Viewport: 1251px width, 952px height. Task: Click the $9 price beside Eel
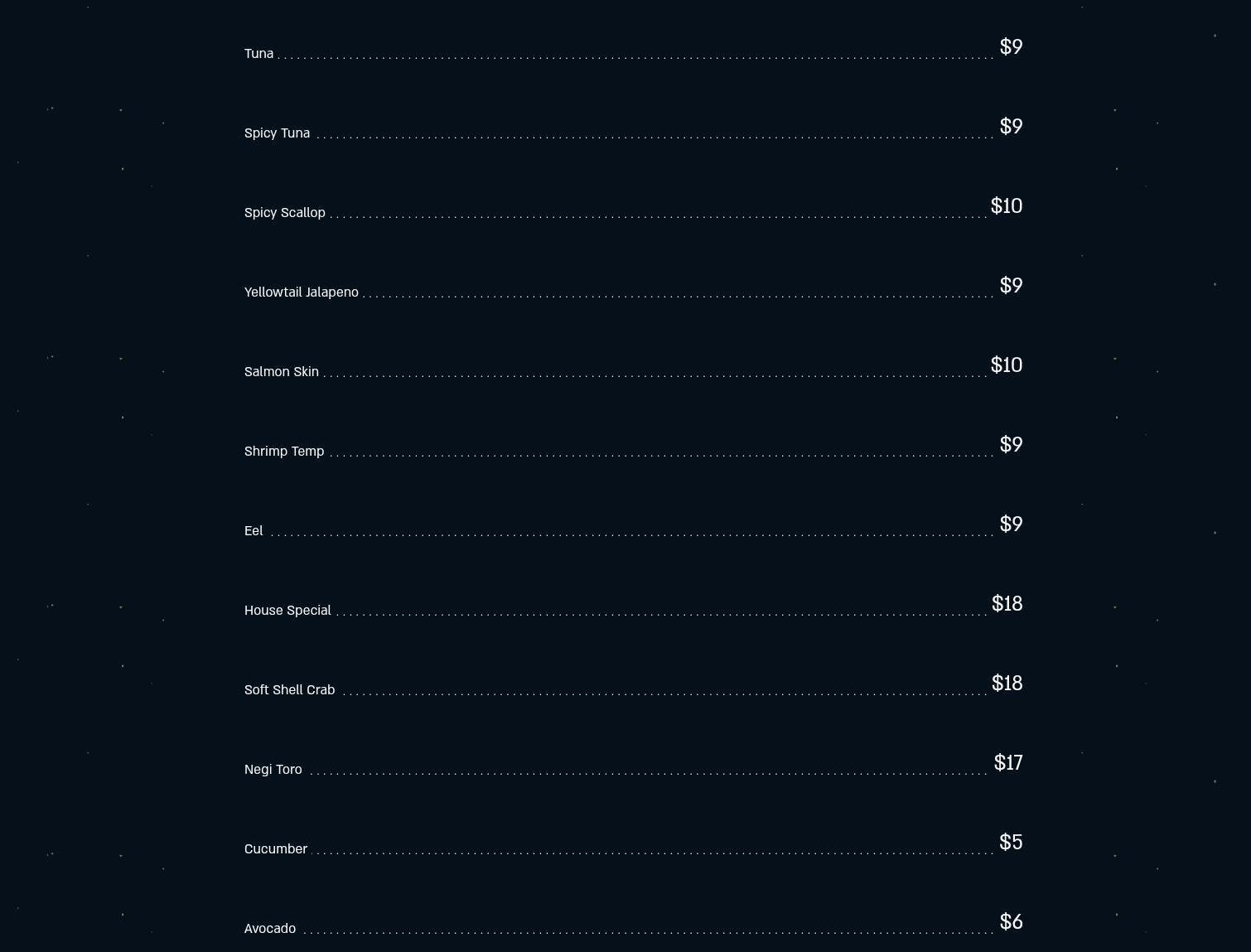(1011, 524)
